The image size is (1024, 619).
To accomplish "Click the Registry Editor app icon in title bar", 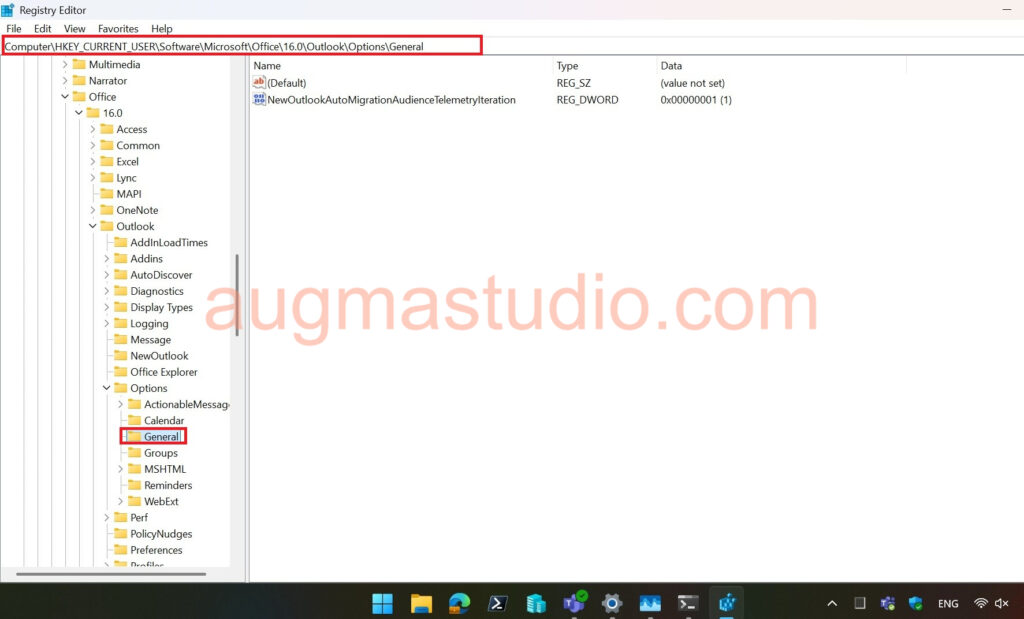I will [8, 10].
